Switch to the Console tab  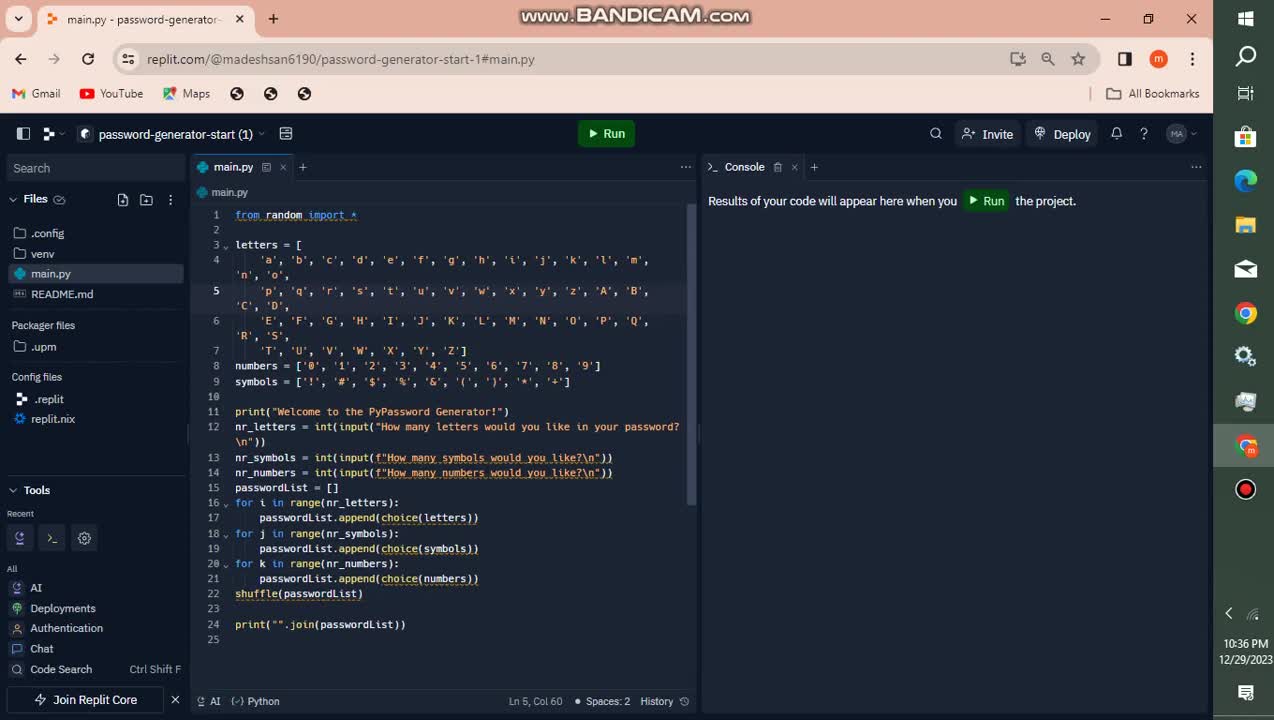pyautogui.click(x=743, y=167)
